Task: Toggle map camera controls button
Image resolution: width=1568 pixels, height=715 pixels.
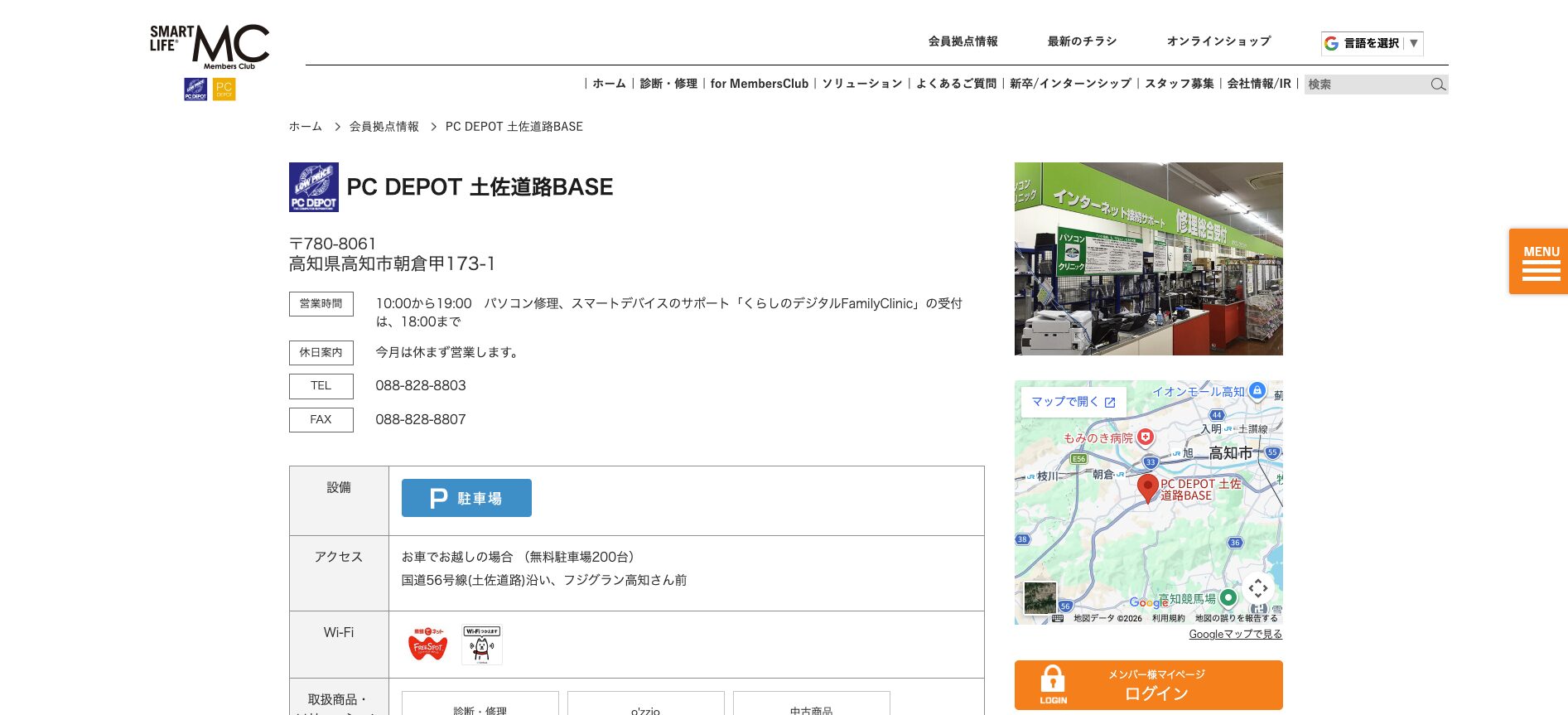Action: [1258, 588]
